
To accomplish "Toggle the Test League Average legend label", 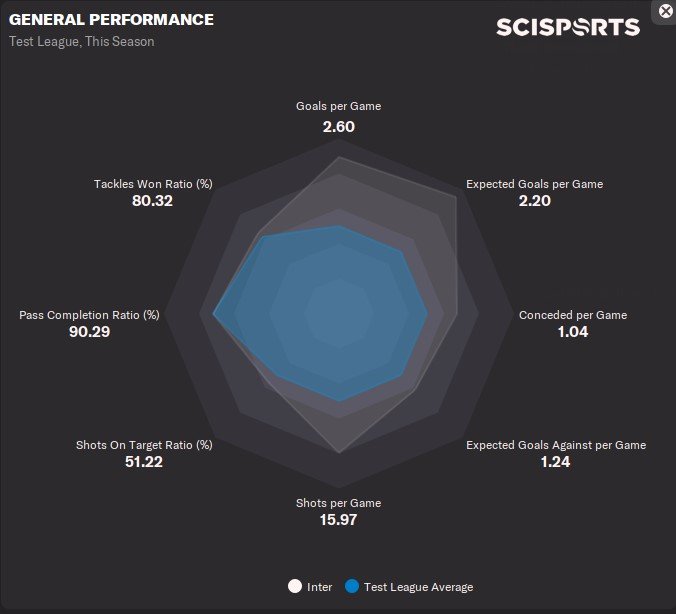I will tap(418, 587).
